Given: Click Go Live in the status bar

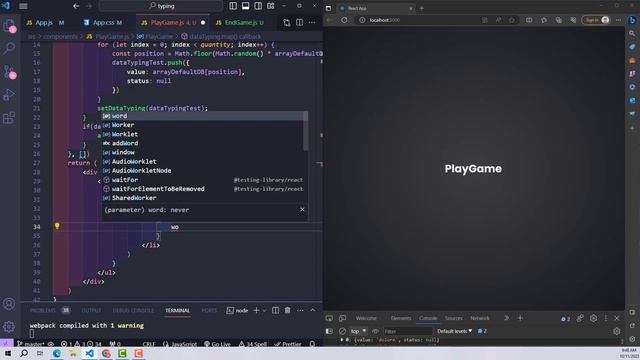Looking at the screenshot, I should point(217,344).
